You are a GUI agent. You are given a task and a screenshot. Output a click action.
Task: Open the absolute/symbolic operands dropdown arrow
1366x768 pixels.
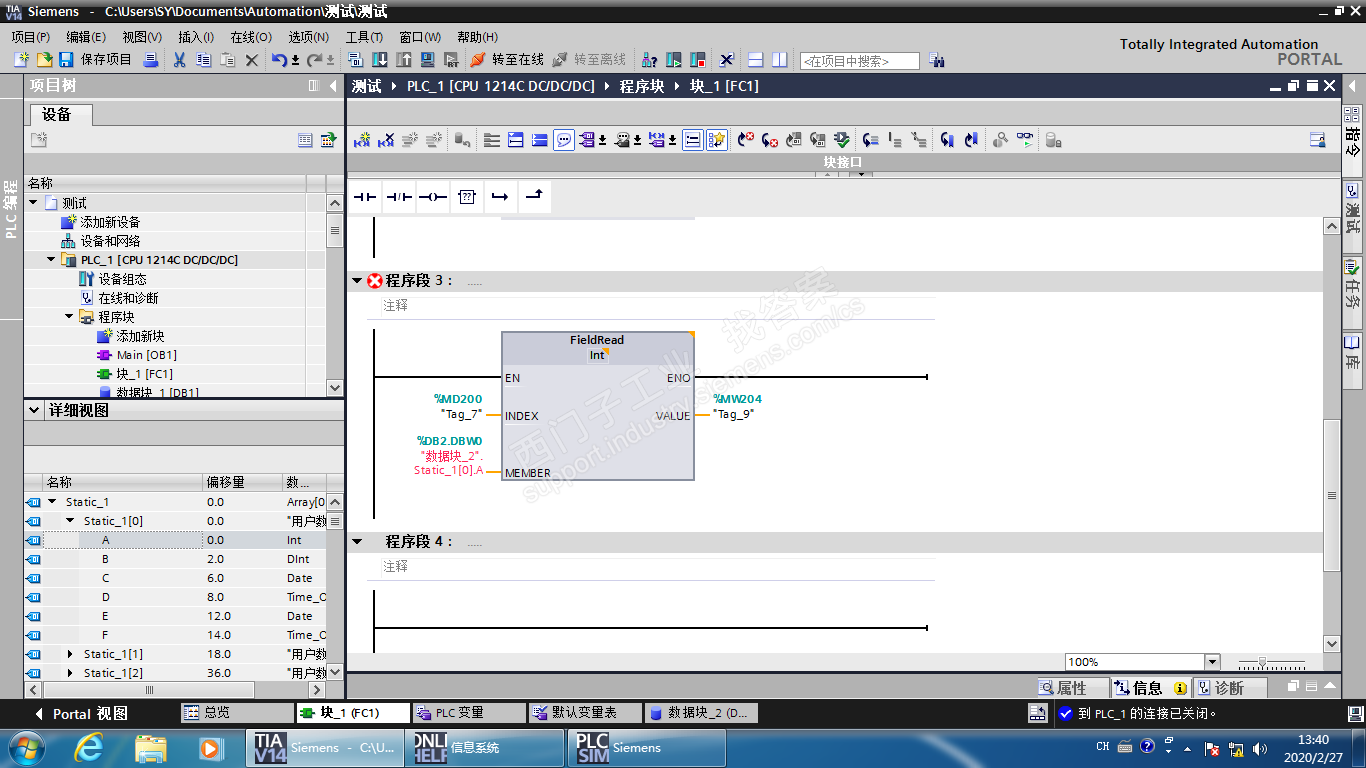pyautogui.click(x=603, y=141)
